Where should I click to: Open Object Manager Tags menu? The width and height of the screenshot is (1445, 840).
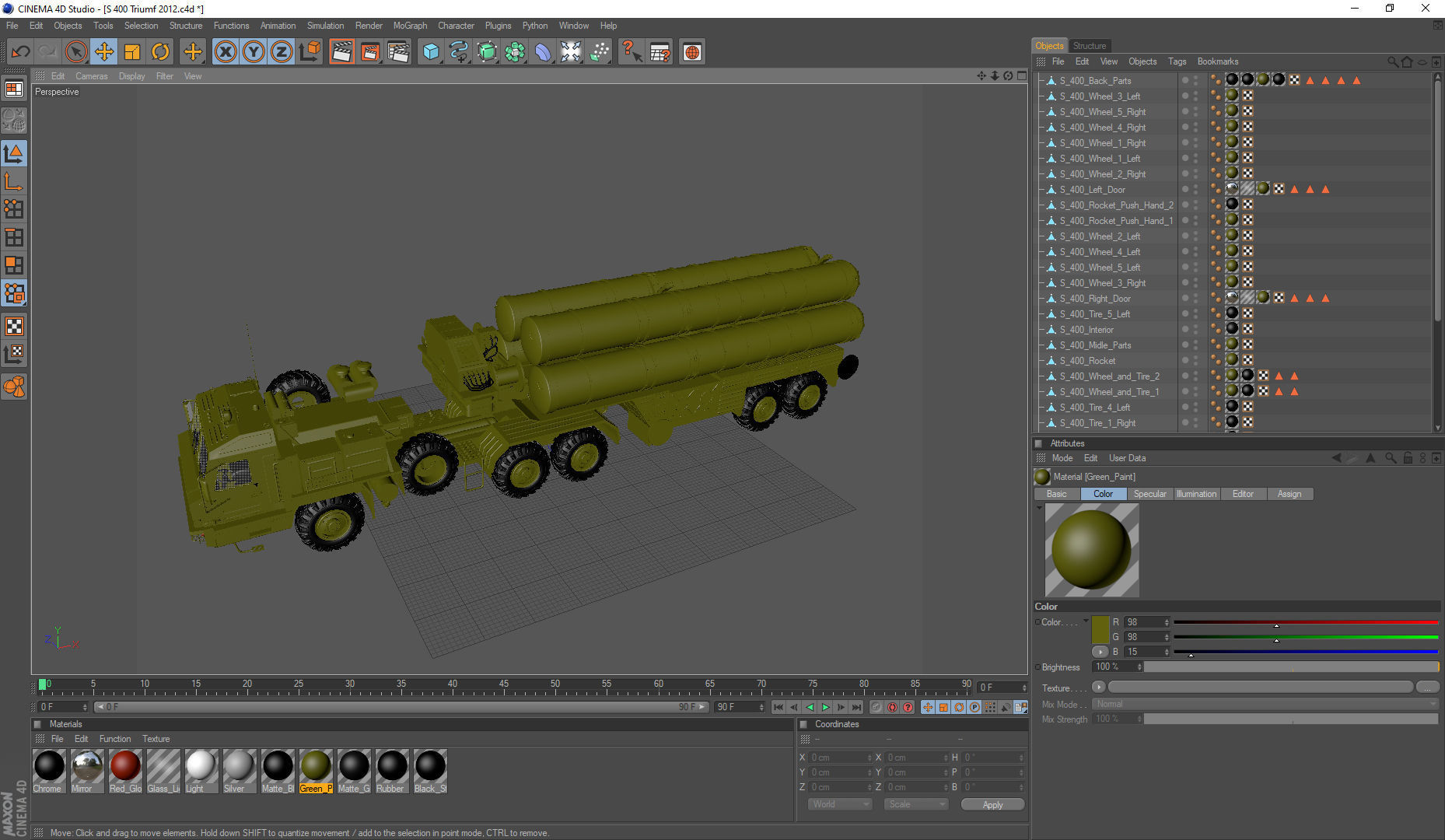click(x=1177, y=61)
